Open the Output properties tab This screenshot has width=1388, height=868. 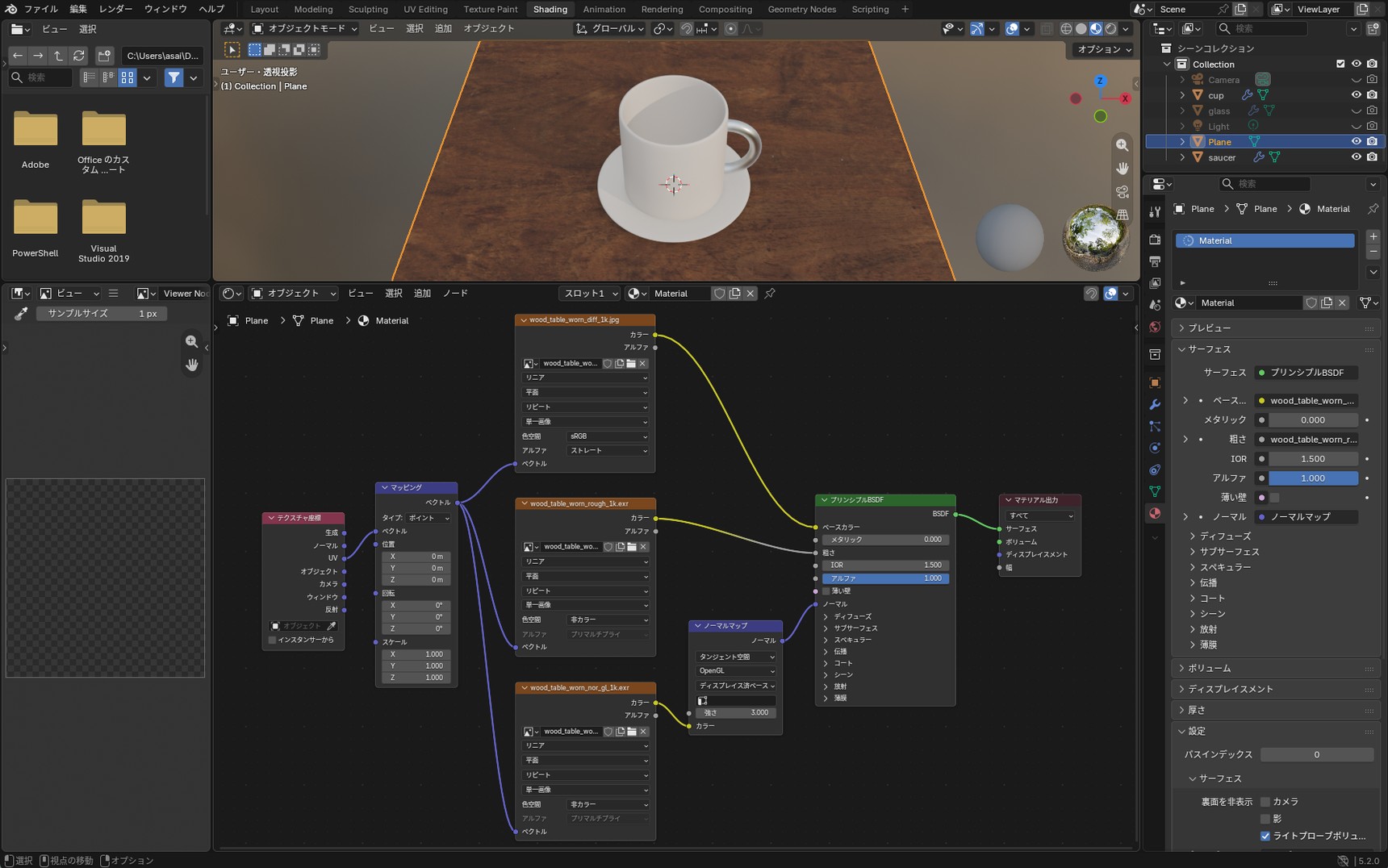click(x=1155, y=261)
